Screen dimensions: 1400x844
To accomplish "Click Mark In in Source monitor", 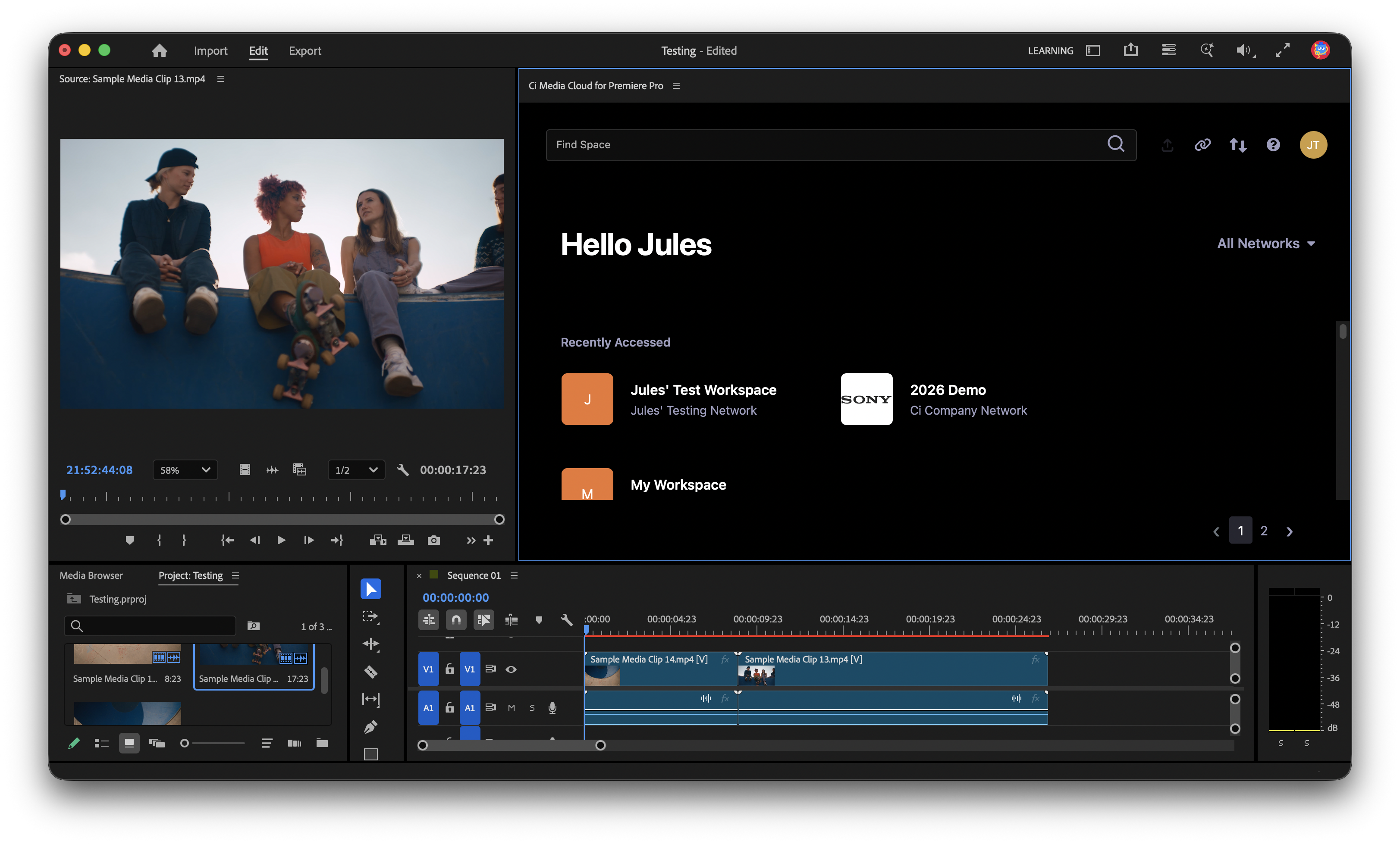I will click(x=159, y=540).
